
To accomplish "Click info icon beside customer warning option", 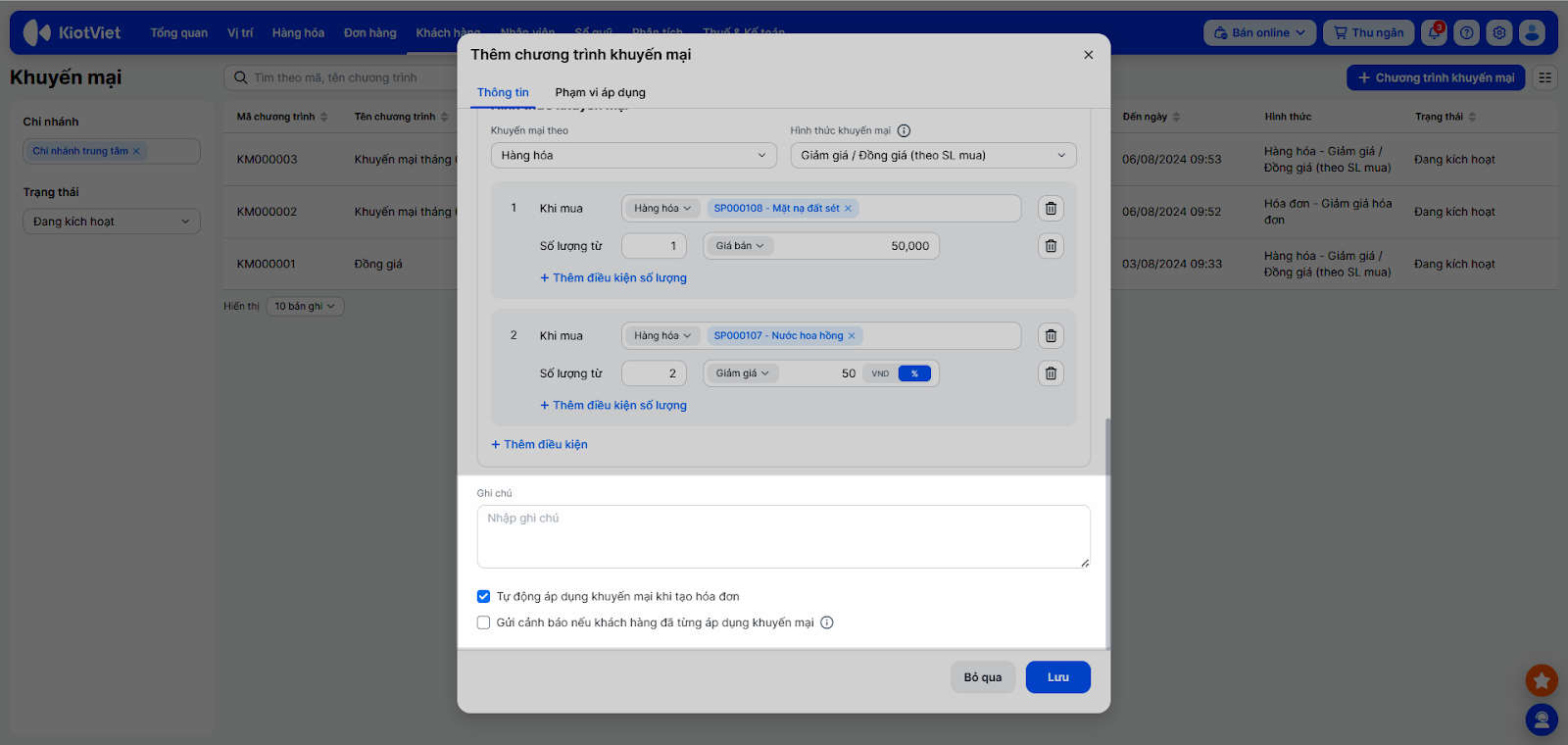I will pyautogui.click(x=827, y=622).
